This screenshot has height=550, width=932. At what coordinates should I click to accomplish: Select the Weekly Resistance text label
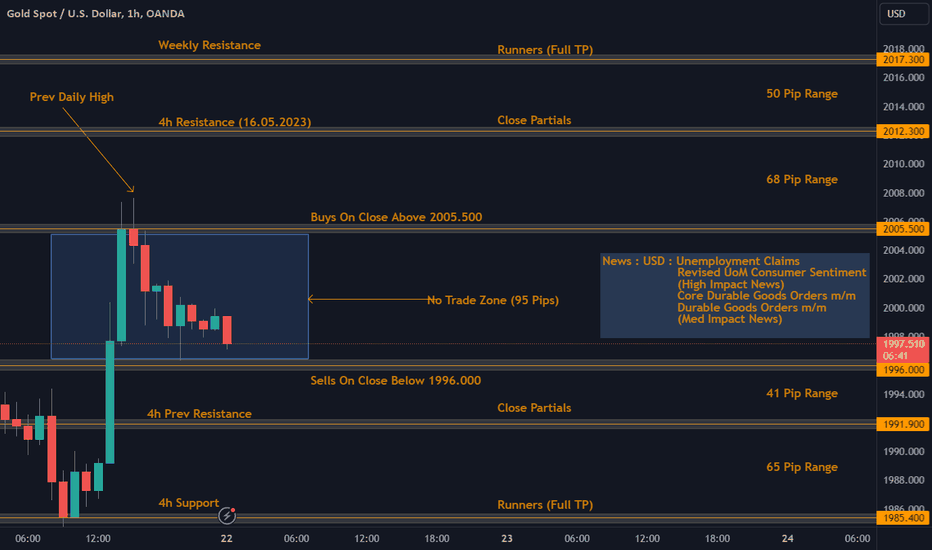pos(209,45)
